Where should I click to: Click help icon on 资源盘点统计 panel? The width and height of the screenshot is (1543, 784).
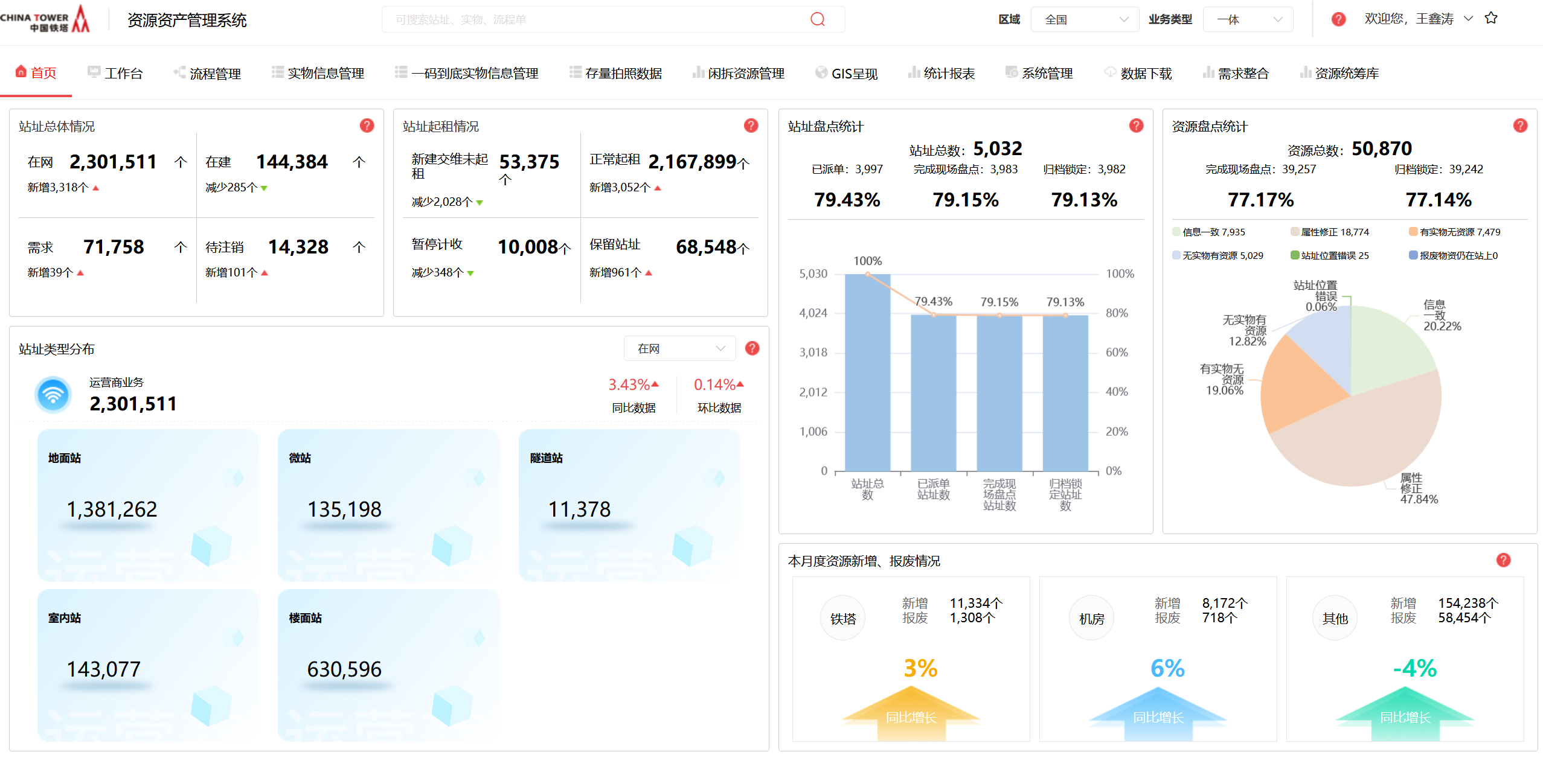pyautogui.click(x=1521, y=125)
